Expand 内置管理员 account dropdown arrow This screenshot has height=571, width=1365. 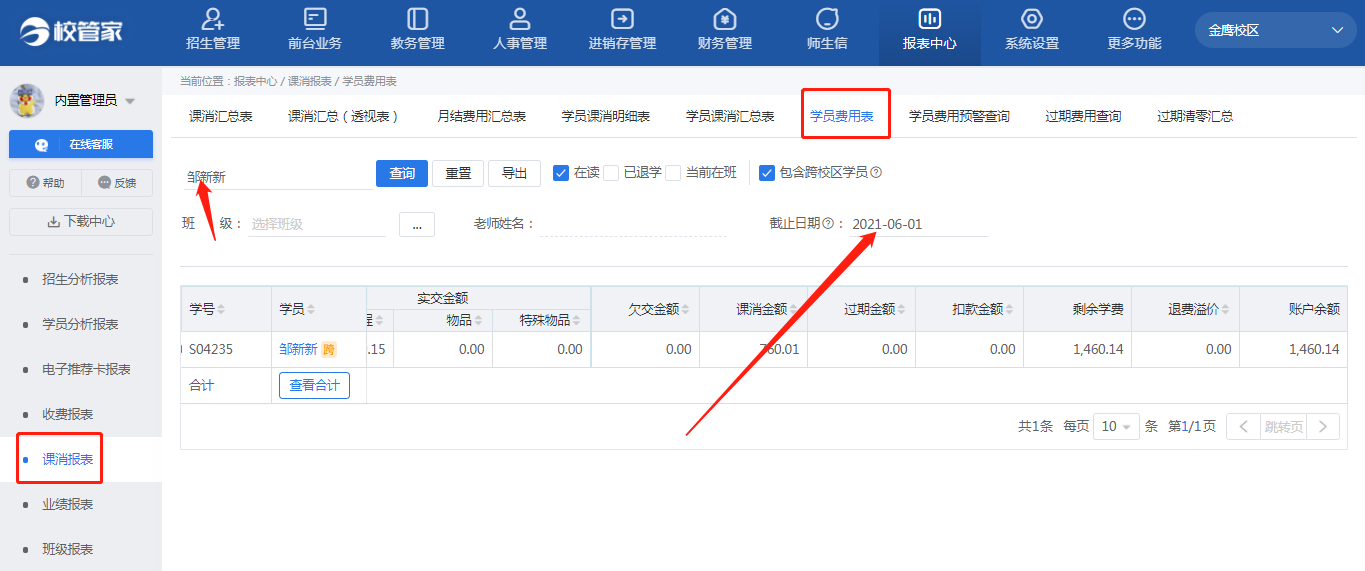(x=130, y=101)
